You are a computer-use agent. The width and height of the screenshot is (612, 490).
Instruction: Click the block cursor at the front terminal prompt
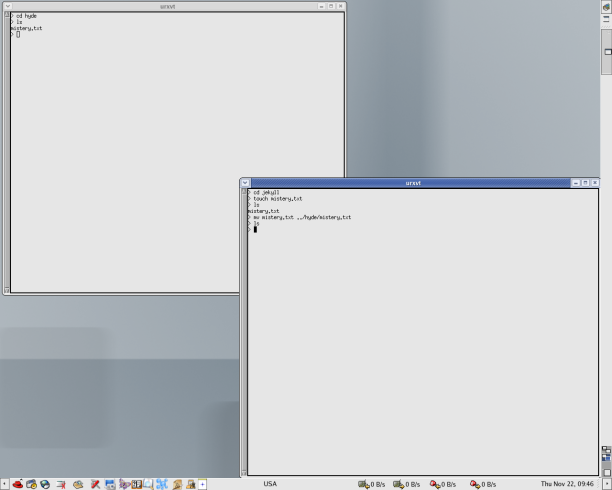click(255, 230)
